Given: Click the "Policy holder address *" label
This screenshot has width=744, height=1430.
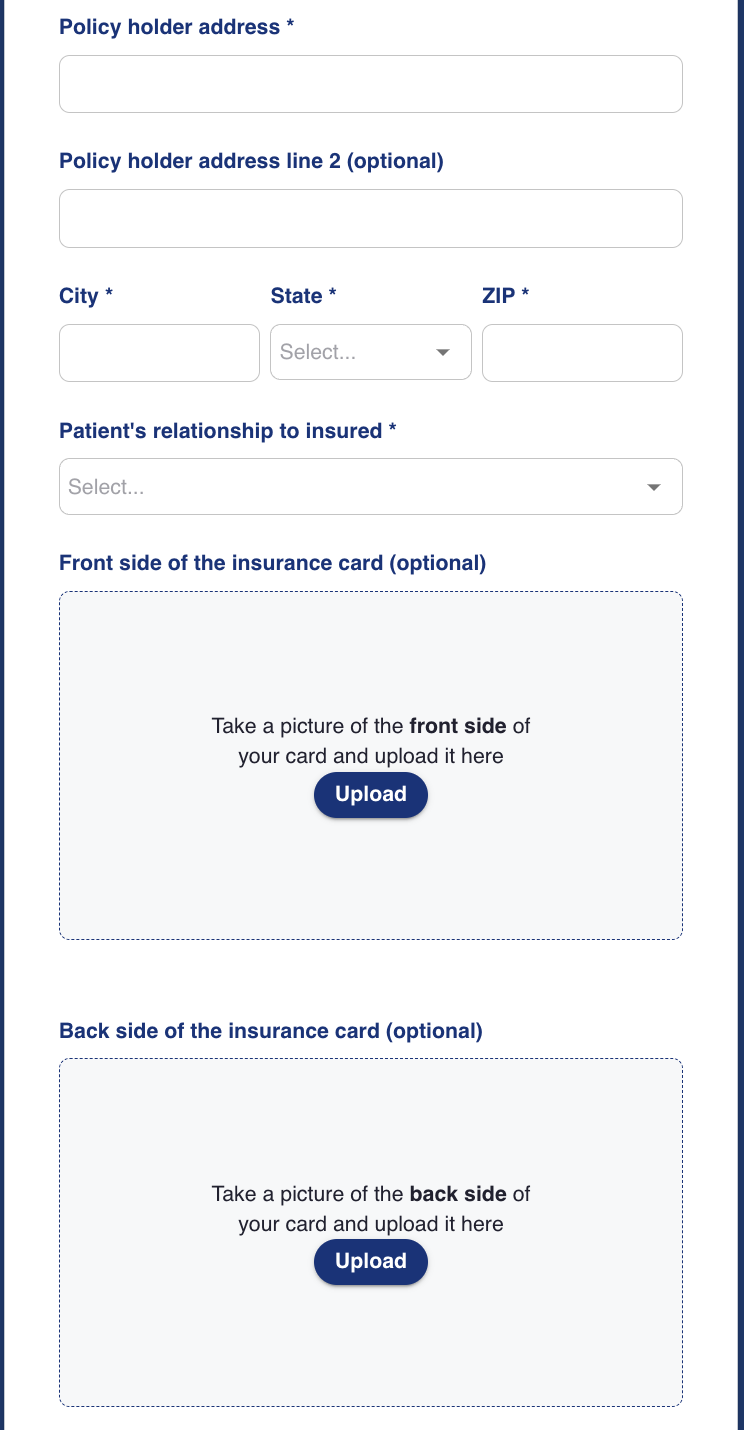Looking at the screenshot, I should point(177,27).
